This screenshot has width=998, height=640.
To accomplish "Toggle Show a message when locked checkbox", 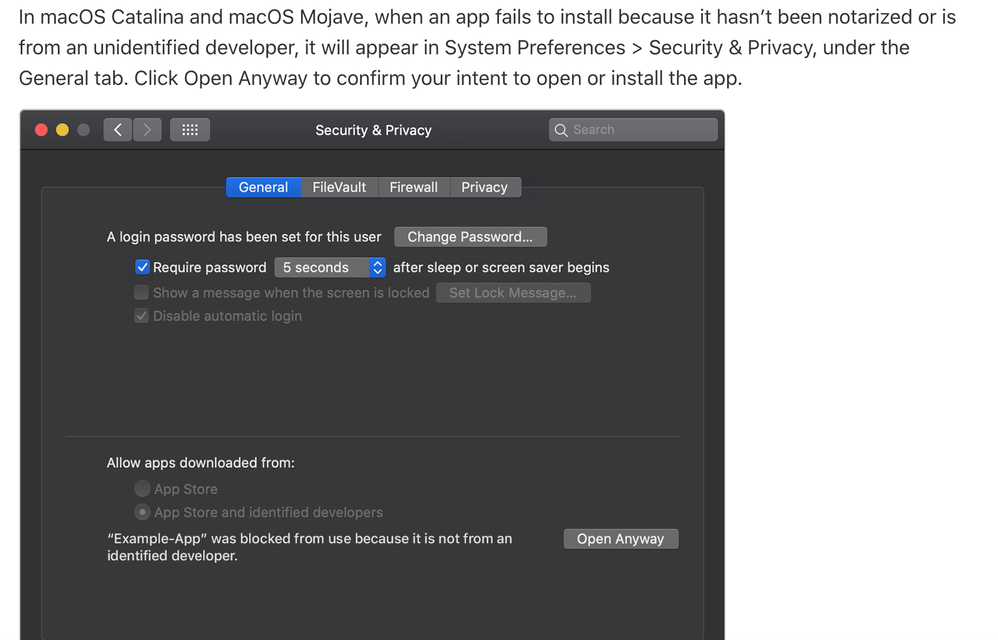I will [x=142, y=293].
